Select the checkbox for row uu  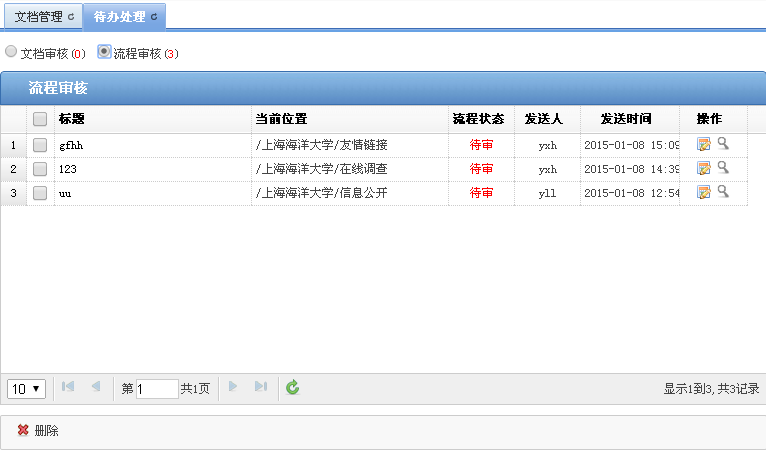tap(40, 193)
